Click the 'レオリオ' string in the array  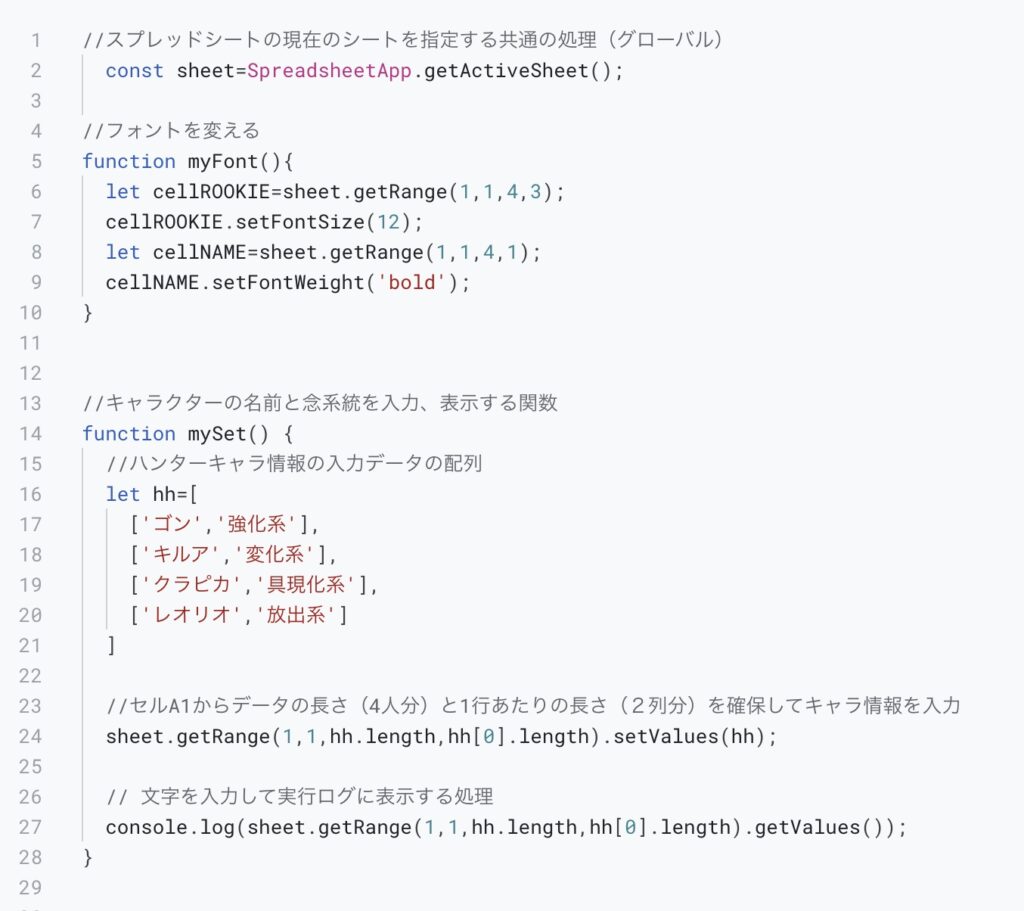coord(191,615)
